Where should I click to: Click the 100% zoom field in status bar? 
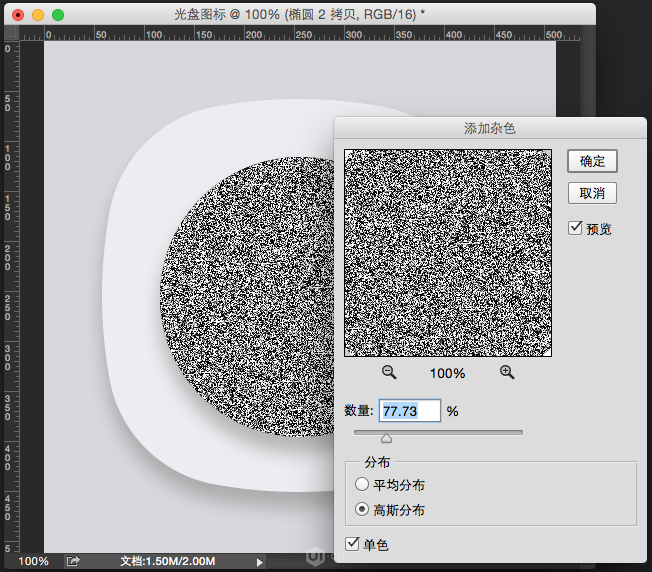click(x=33, y=561)
